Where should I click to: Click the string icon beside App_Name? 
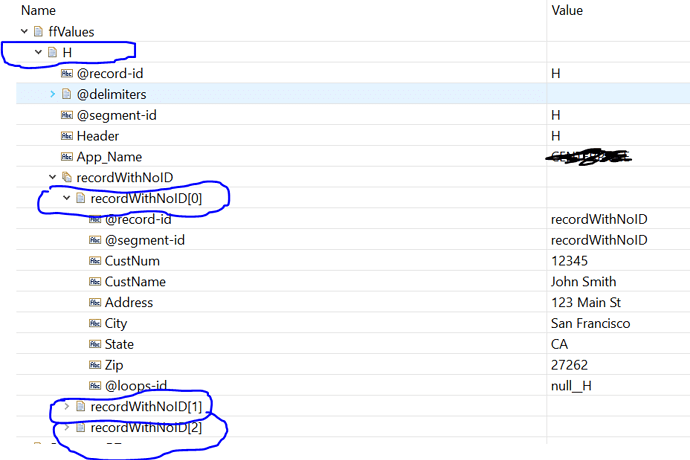click(67, 157)
